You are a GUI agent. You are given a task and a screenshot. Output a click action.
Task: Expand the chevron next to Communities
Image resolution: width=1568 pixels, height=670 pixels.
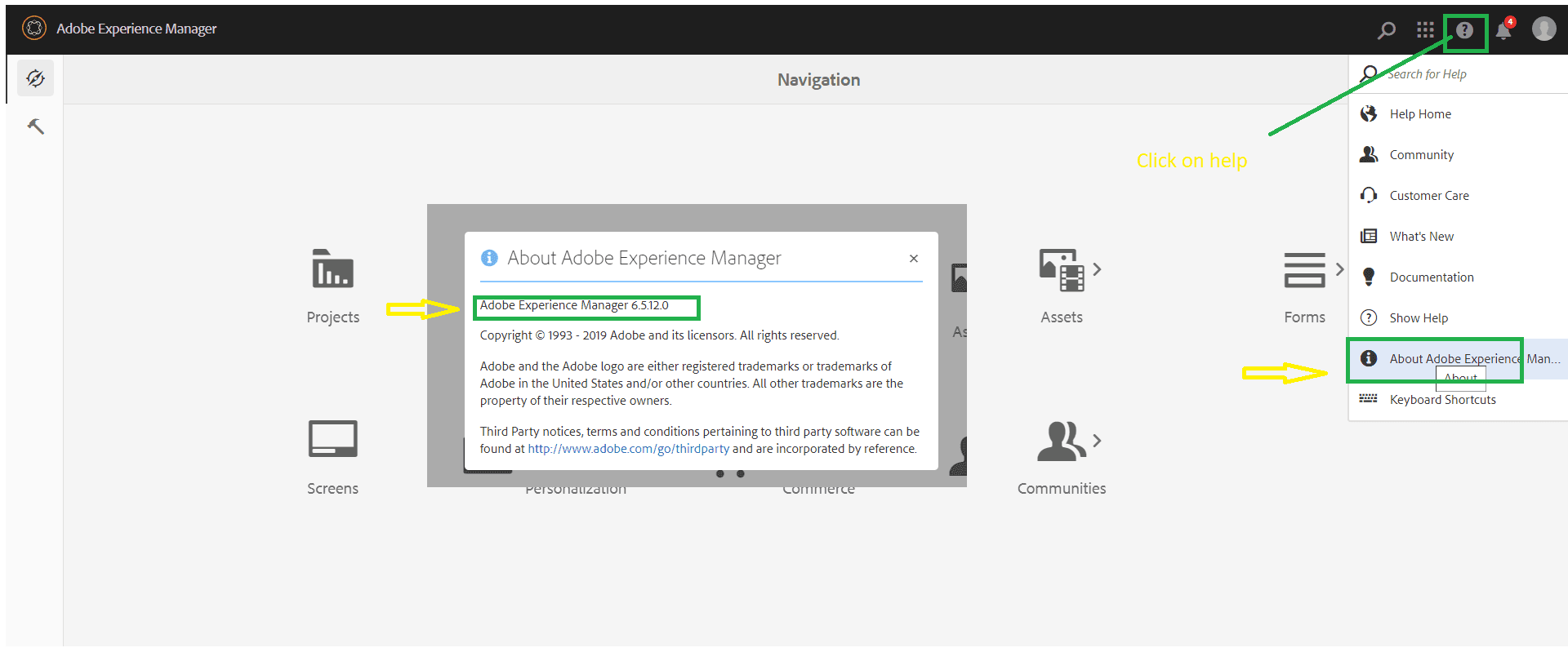(1097, 441)
